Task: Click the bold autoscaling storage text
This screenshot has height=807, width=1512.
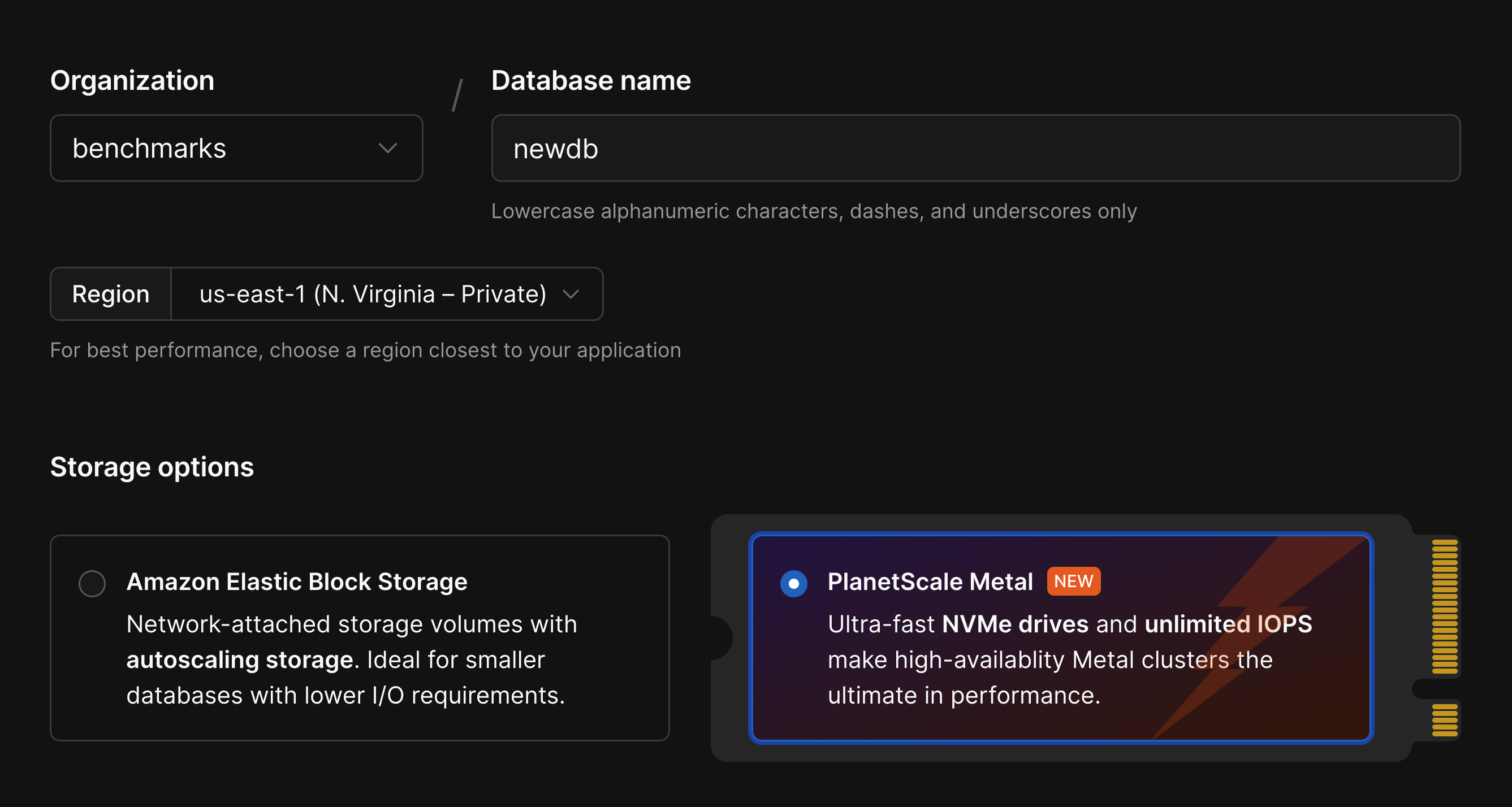Action: point(240,660)
